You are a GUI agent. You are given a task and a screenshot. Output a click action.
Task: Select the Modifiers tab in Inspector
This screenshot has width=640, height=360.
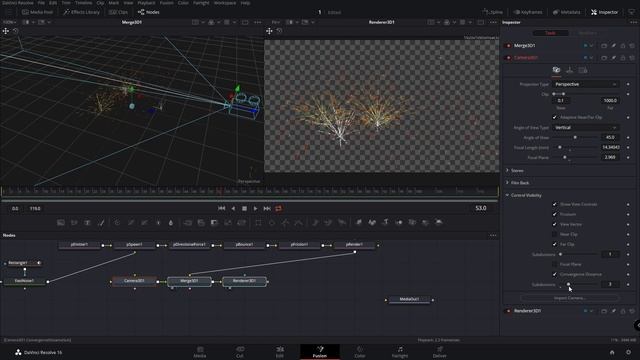pyautogui.click(x=587, y=33)
